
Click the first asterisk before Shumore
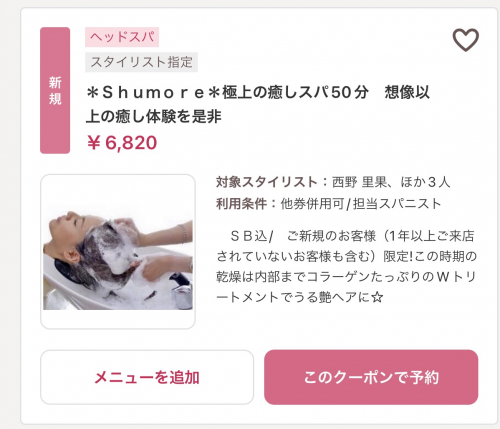click(x=92, y=93)
